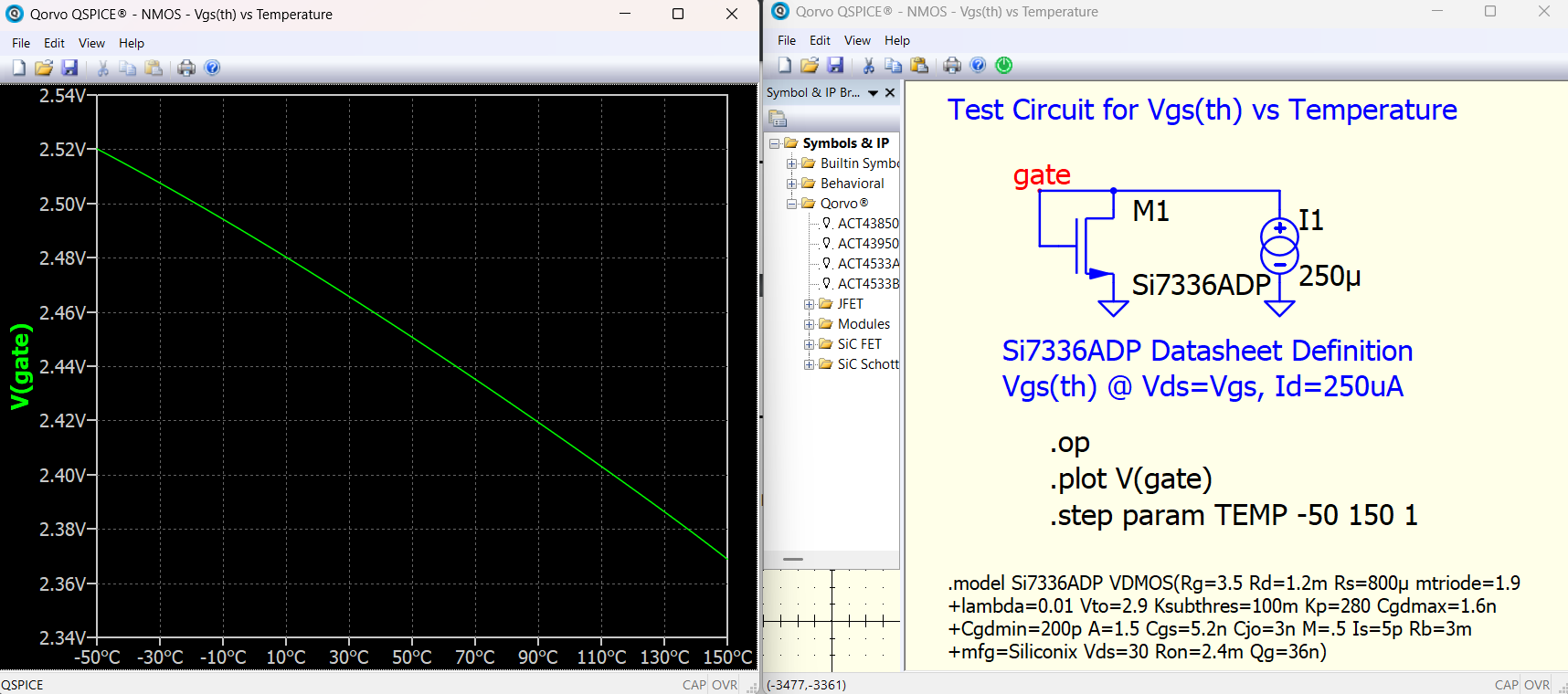Screen dimensions: 1568x694
Task: Click Help icon in left waveform window
Action: point(212,68)
